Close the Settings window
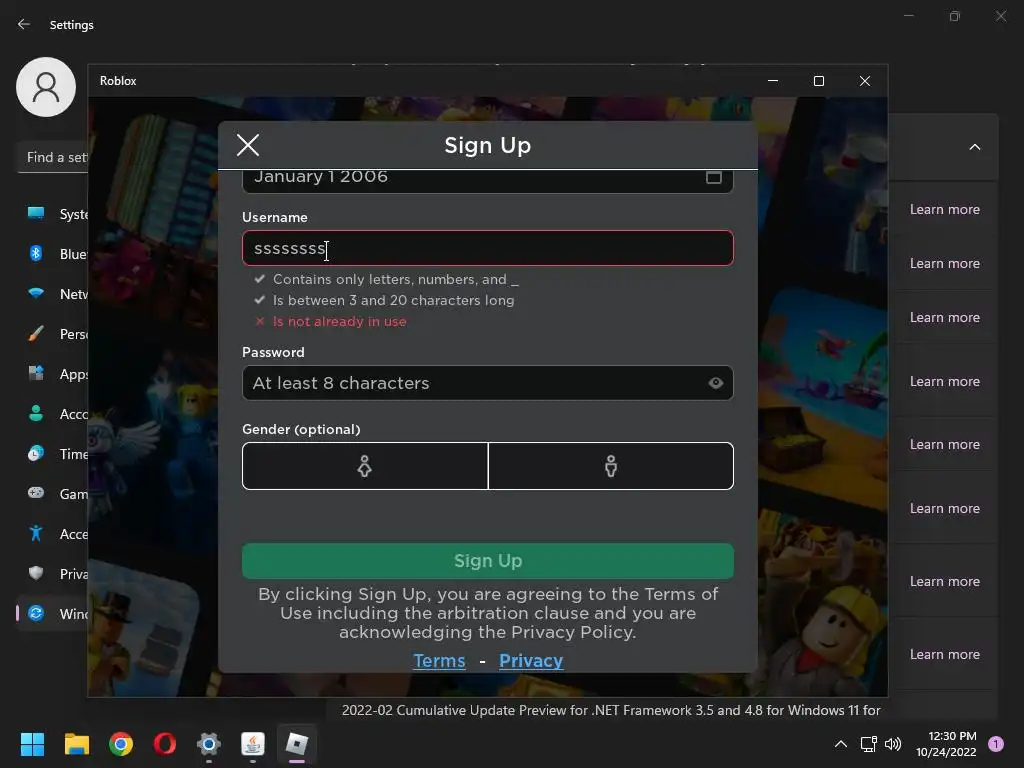Viewport: 1024px width, 768px height. 1001,16
